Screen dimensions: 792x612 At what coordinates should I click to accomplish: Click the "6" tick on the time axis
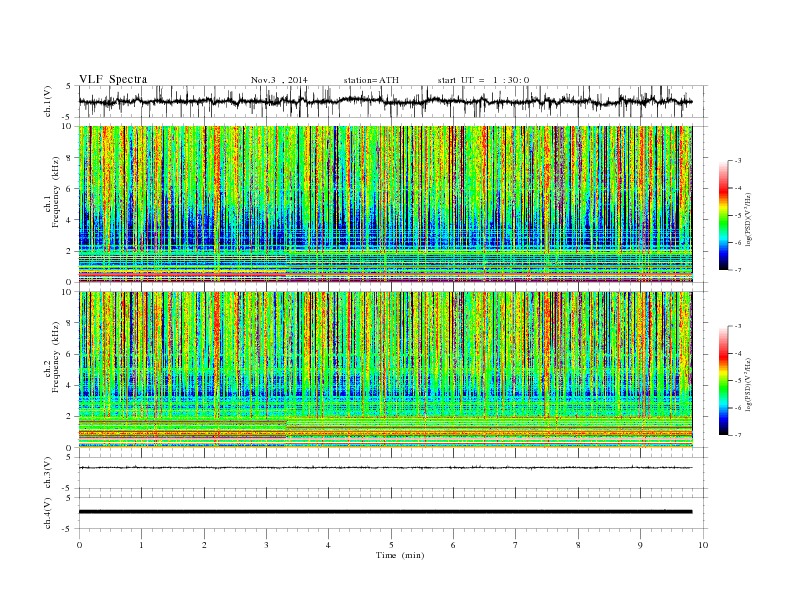454,545
